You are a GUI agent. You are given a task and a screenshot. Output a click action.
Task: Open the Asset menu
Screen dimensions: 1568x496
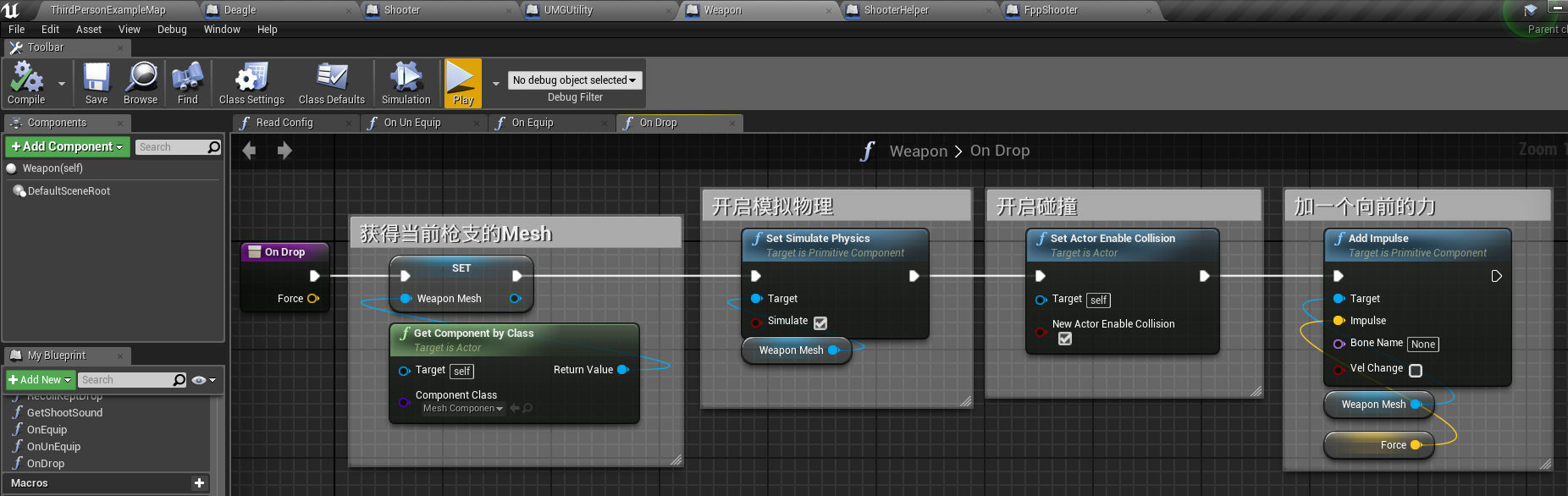coord(89,30)
